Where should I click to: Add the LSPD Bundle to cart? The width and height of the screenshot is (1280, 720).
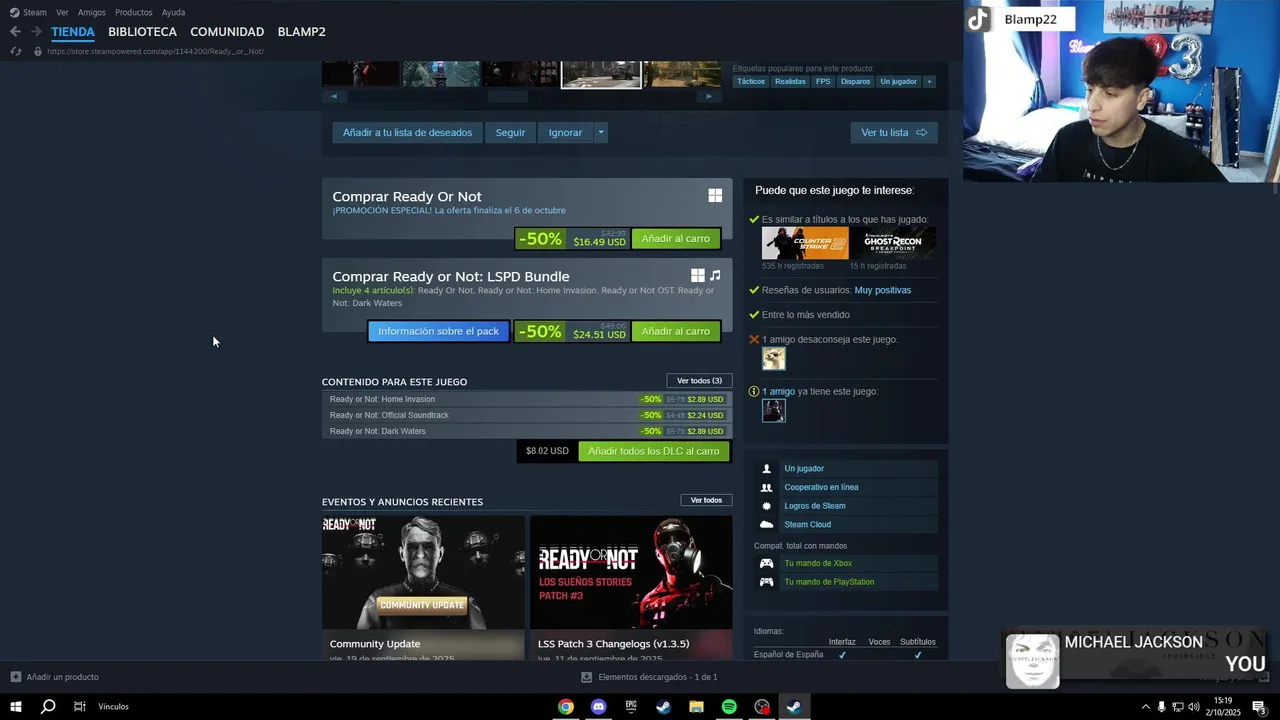pyautogui.click(x=676, y=331)
